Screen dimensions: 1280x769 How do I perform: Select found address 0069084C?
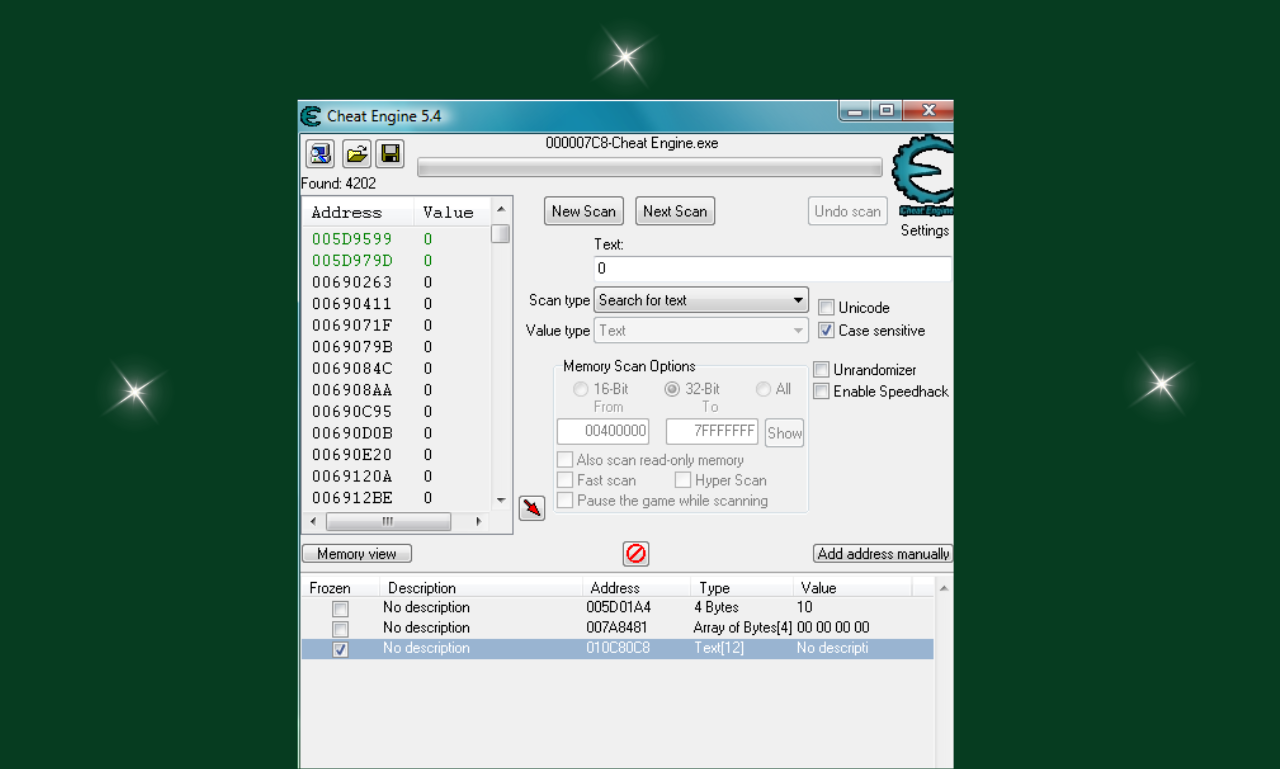tap(352, 368)
